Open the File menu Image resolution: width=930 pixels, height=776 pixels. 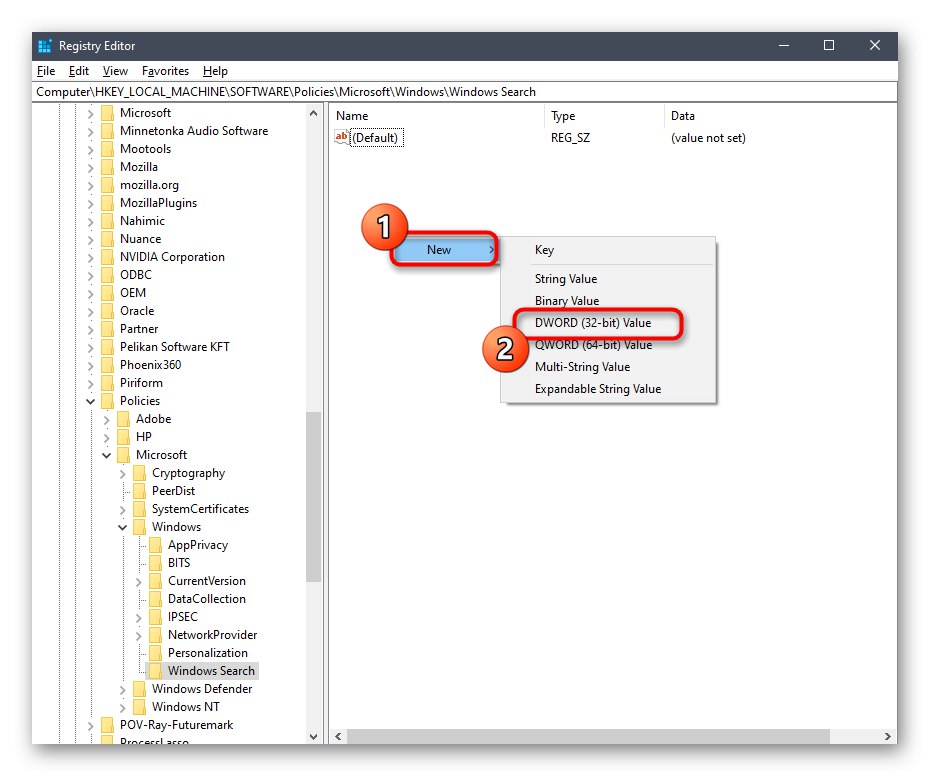point(46,71)
